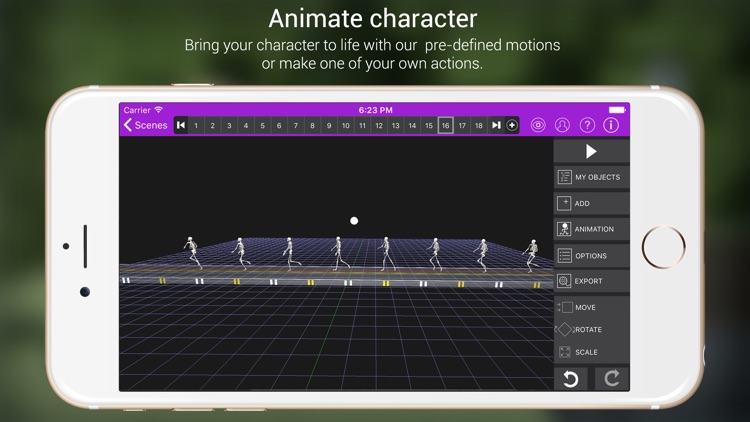Image resolution: width=750 pixels, height=422 pixels.
Task: Redo the last action
Action: [612, 379]
